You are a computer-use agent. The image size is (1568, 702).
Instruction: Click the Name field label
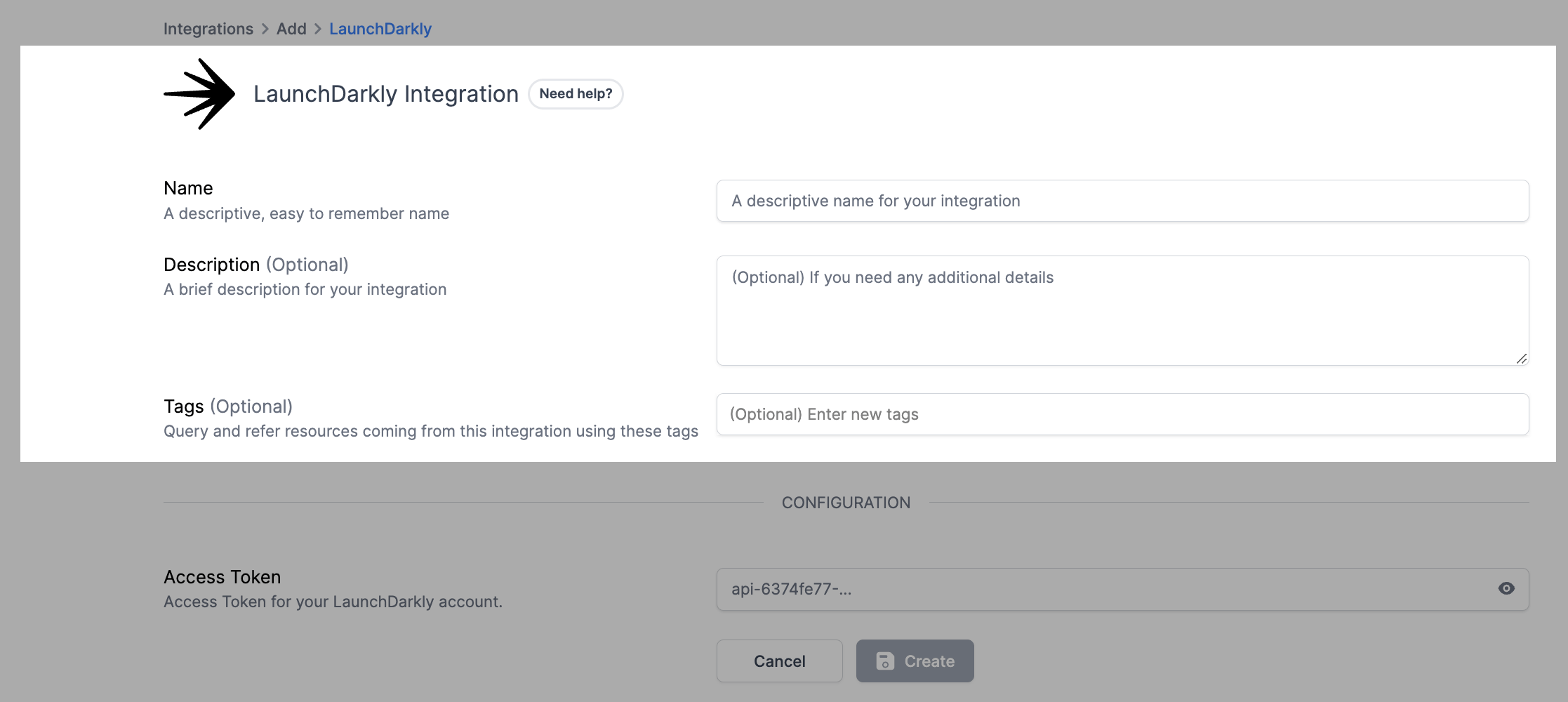(x=188, y=188)
